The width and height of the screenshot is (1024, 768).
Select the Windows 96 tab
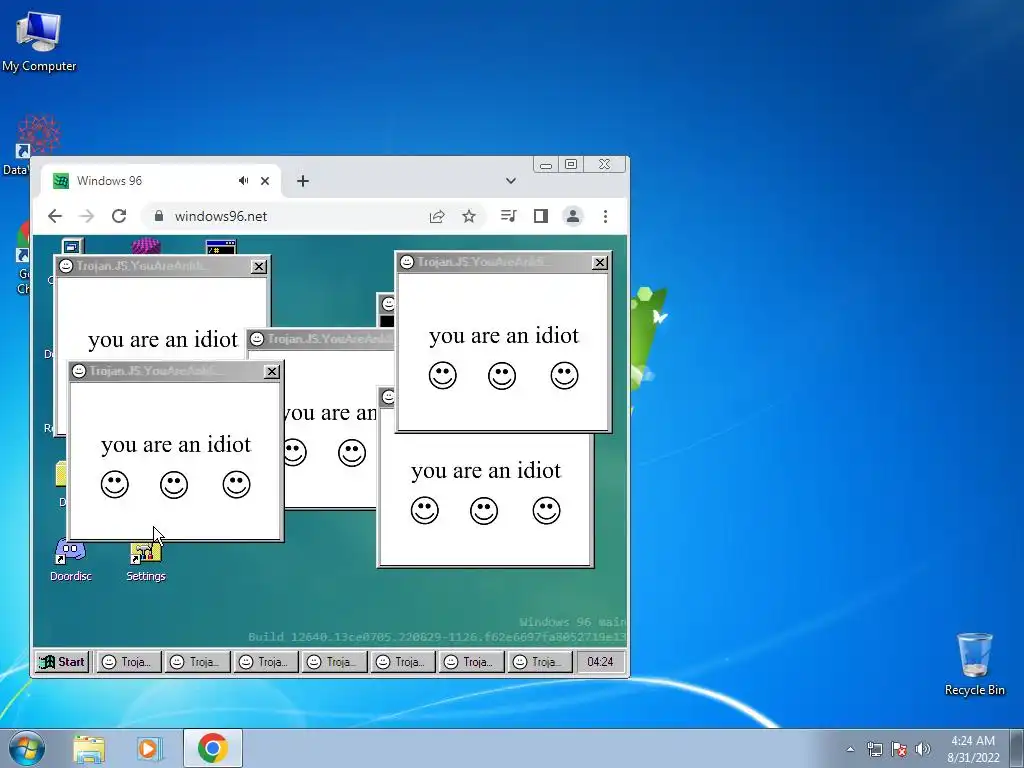161,181
